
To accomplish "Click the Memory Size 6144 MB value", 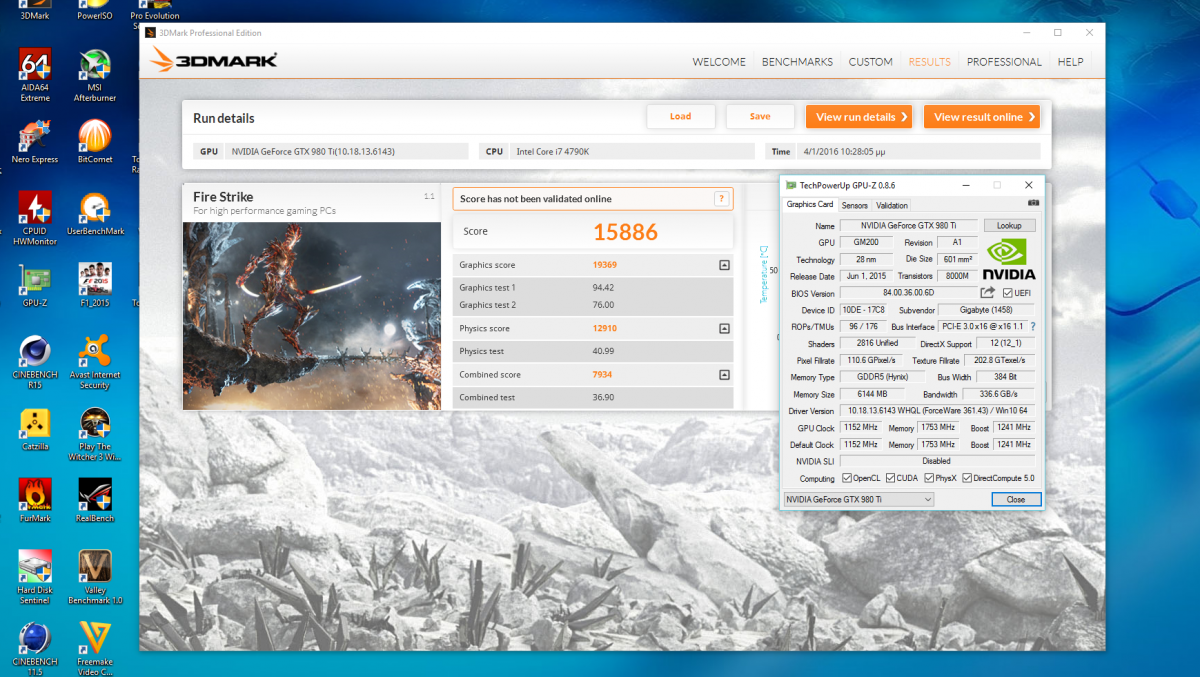I will click(x=871, y=394).
